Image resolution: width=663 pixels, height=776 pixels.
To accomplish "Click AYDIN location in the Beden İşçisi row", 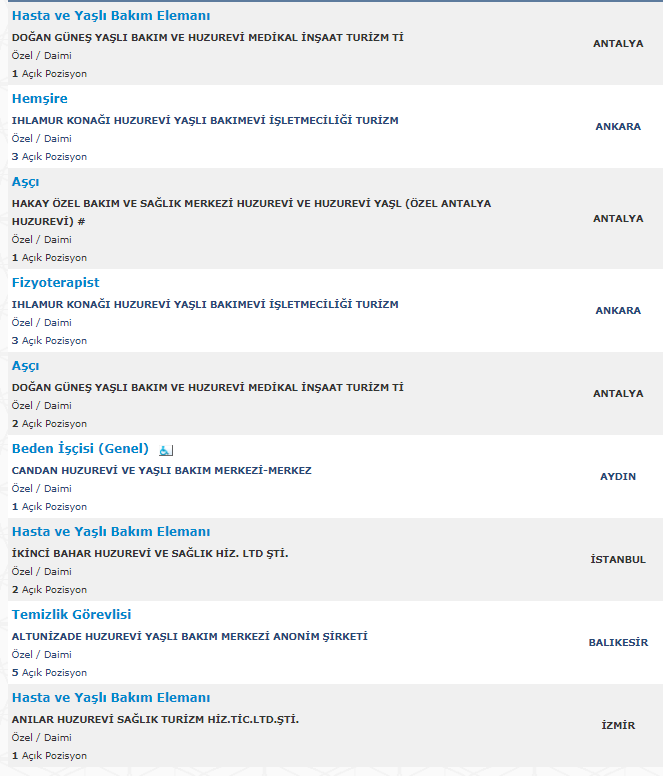I will click(618, 477).
